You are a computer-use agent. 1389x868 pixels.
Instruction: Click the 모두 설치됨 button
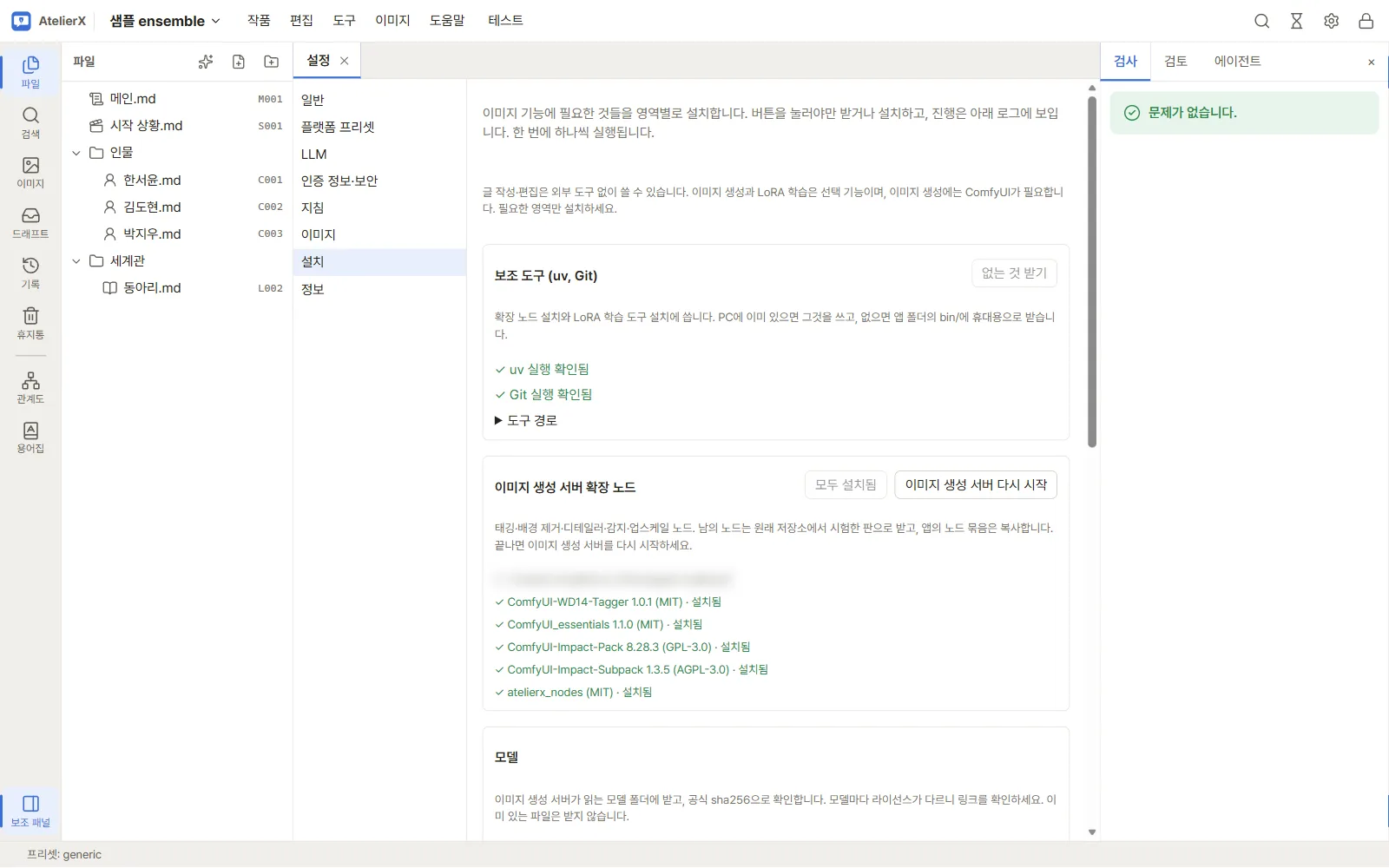[846, 484]
